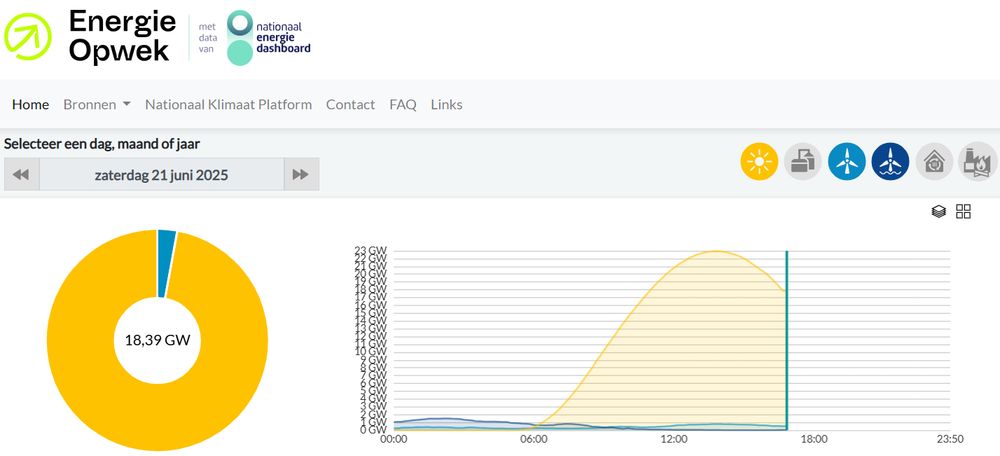Toggle the offshore wind turbine icon
The width and height of the screenshot is (1000, 456).
click(x=890, y=161)
